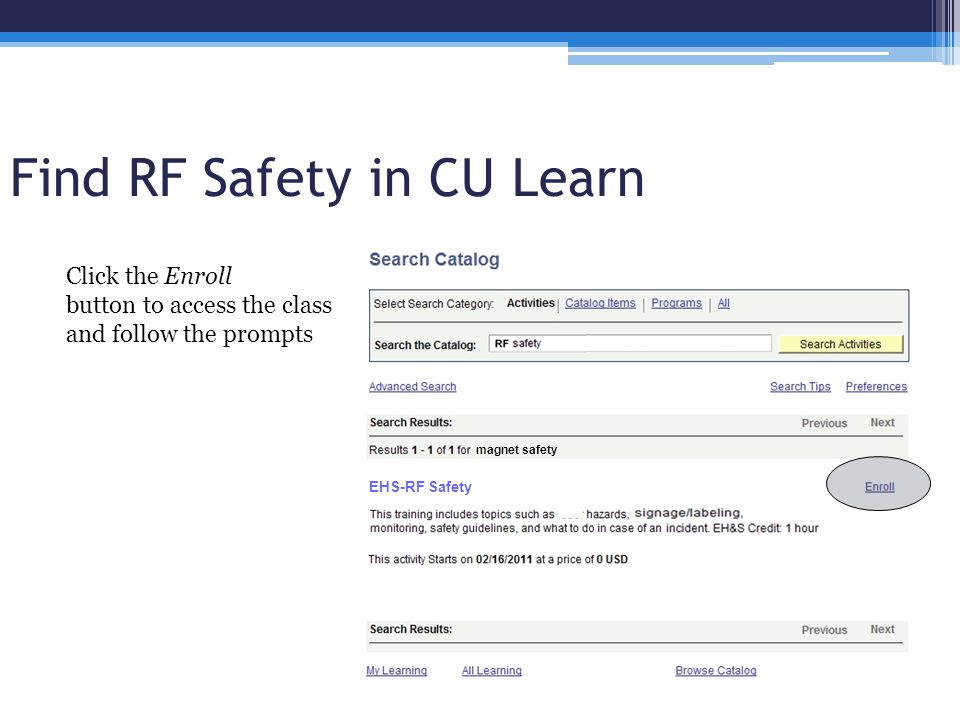
Task: Open the Preferences link
Action: pyautogui.click(x=876, y=387)
